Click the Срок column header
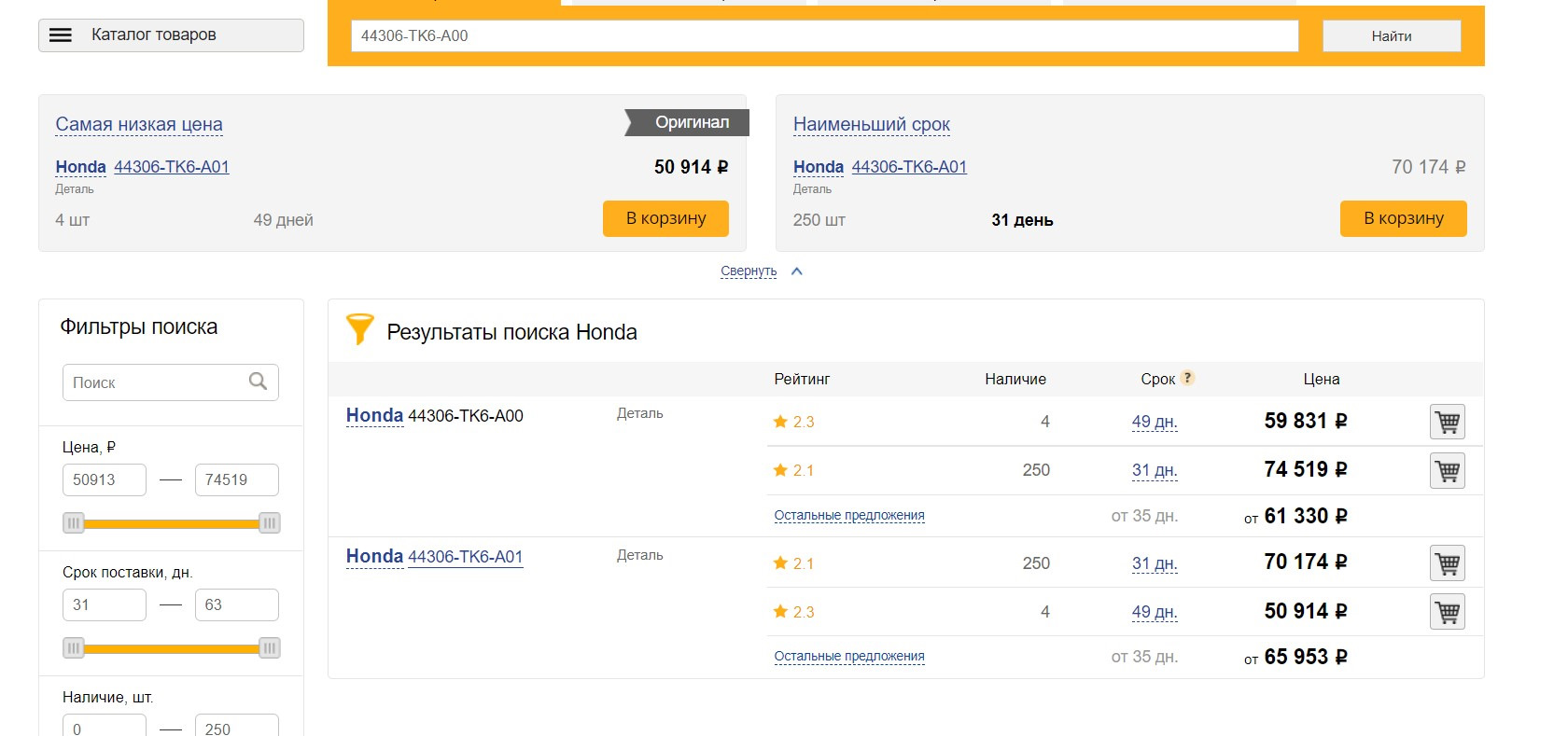This screenshot has height=736, width=1568. coord(1157,379)
